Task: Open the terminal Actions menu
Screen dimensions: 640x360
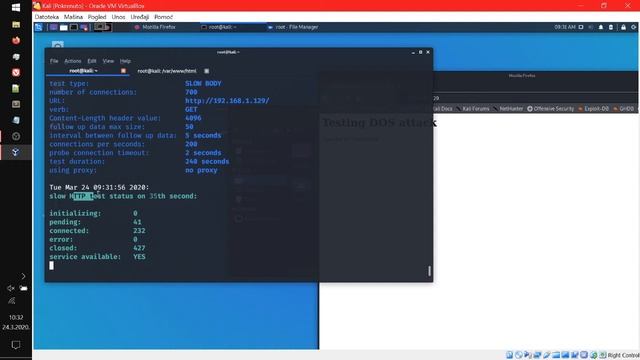Action: pyautogui.click(x=73, y=61)
